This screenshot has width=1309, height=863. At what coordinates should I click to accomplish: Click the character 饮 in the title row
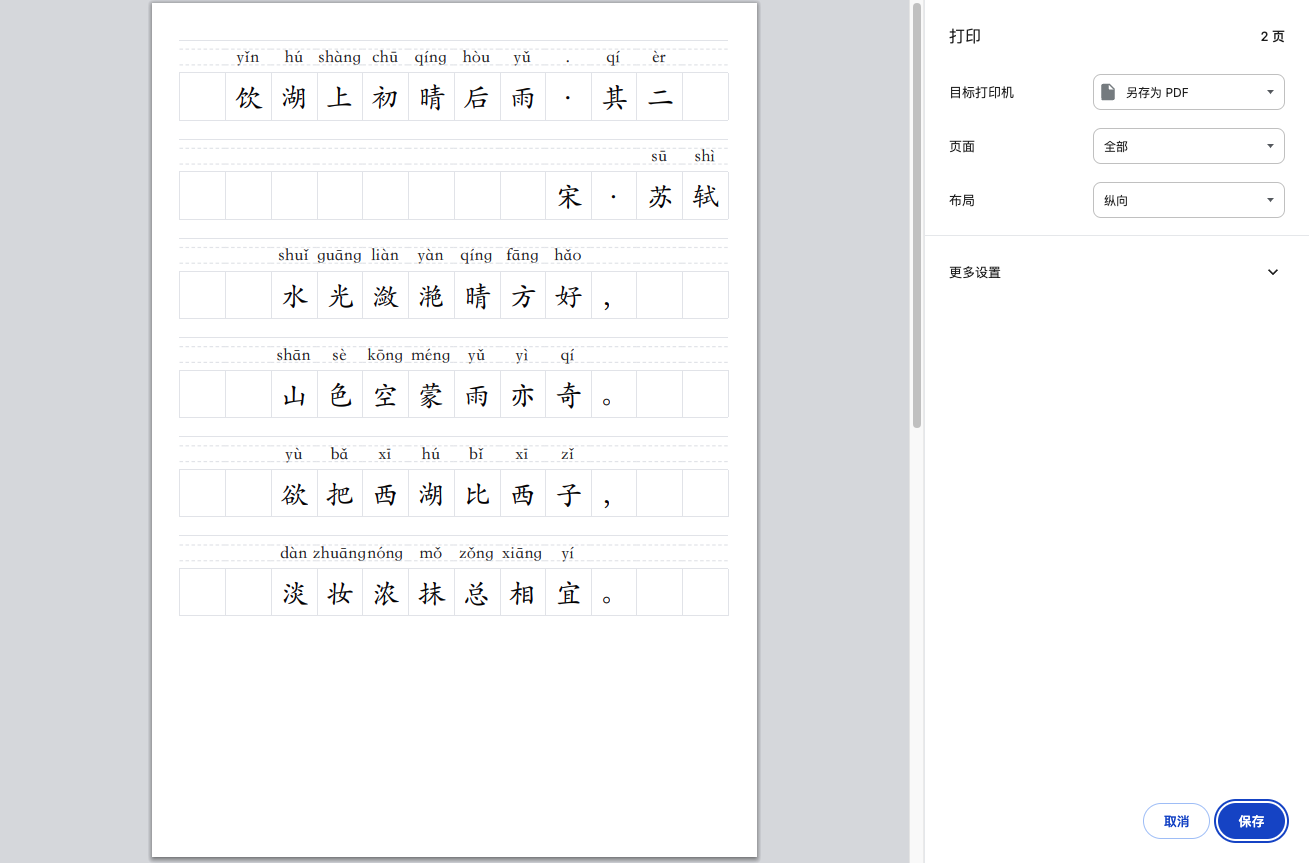click(x=248, y=97)
